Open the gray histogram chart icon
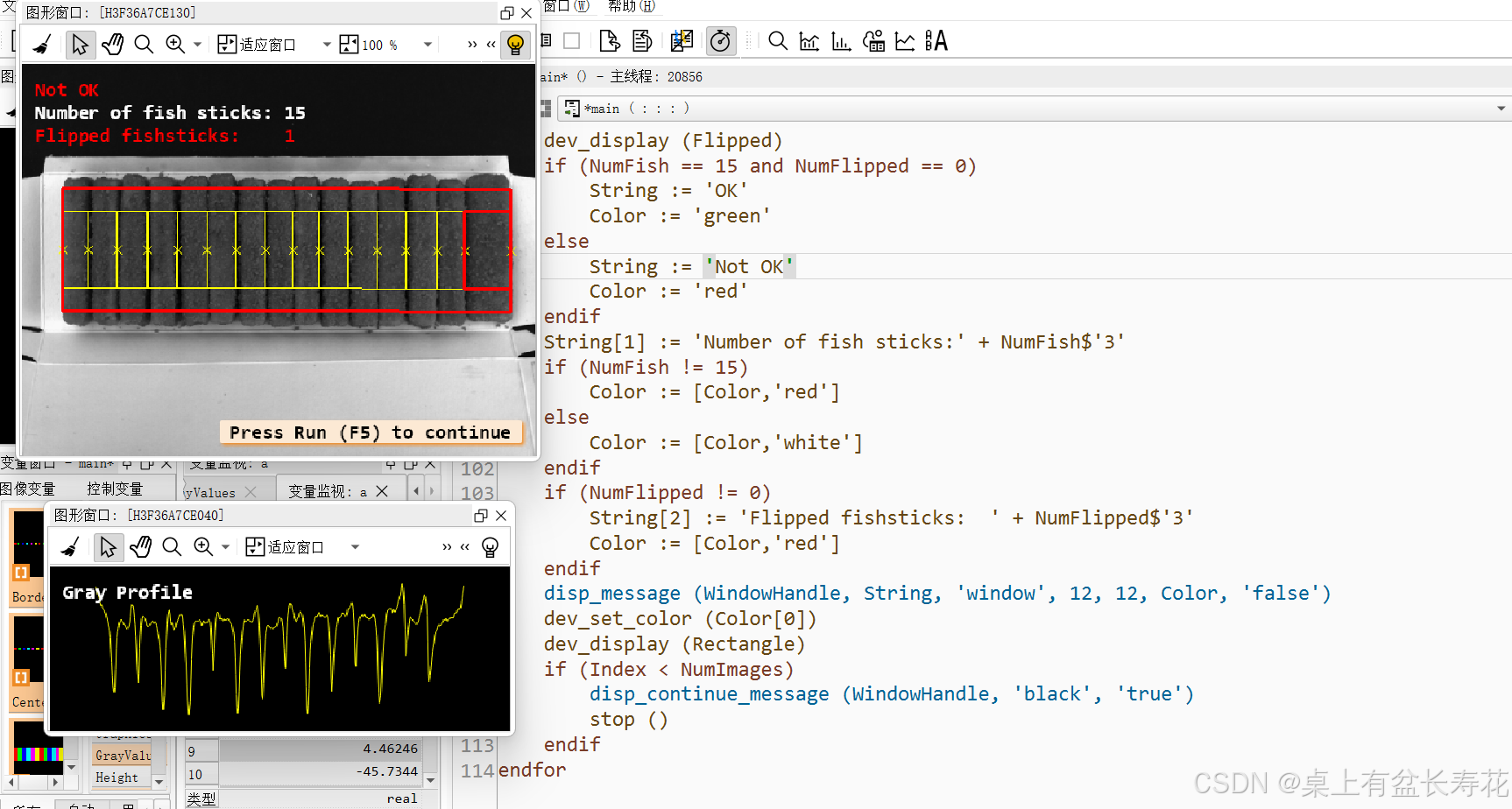Viewport: 1512px width, 809px height. tap(809, 41)
